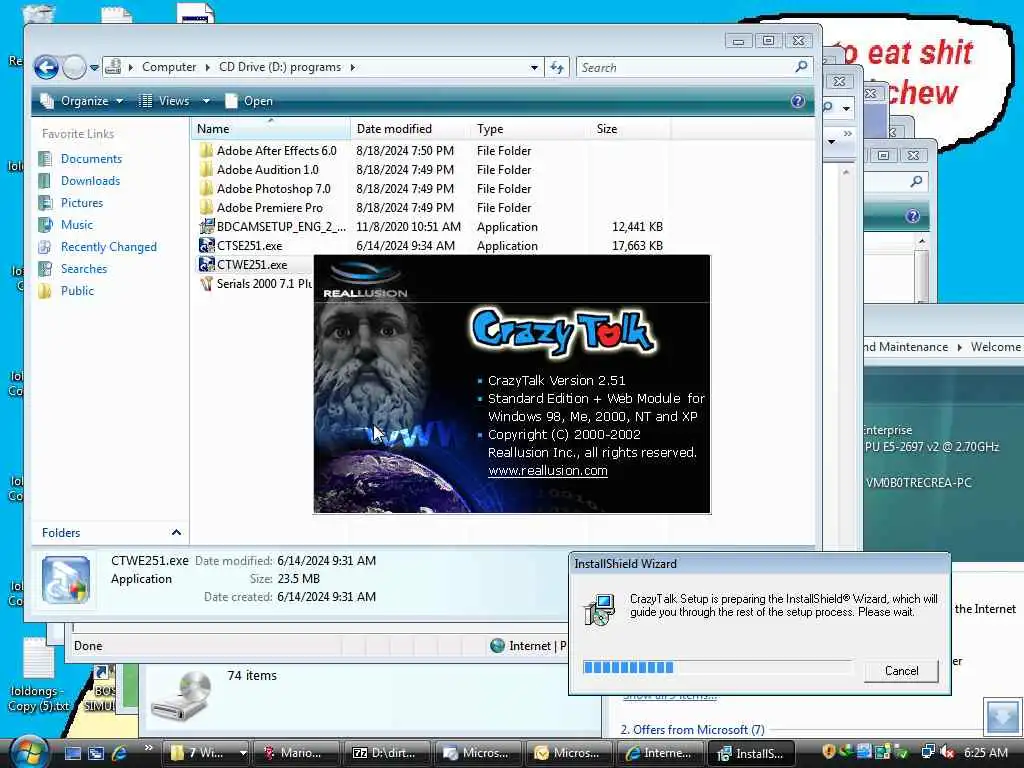Switch to the Mario taskbar button
The width and height of the screenshot is (1024, 768).
[x=296, y=753]
